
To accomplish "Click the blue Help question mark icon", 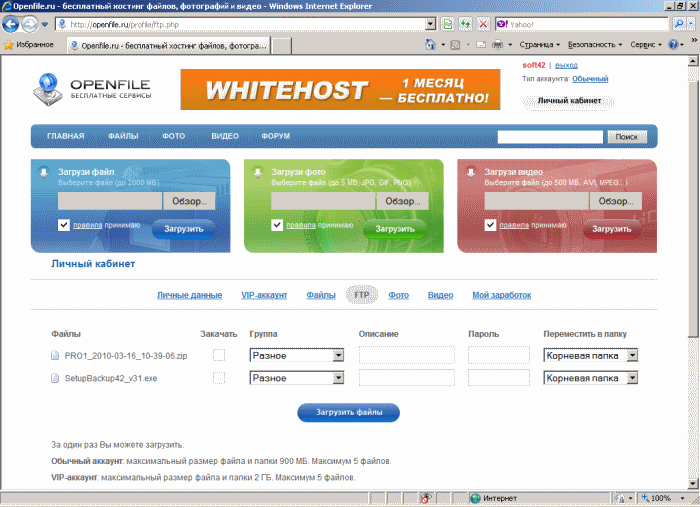I will 673,45.
